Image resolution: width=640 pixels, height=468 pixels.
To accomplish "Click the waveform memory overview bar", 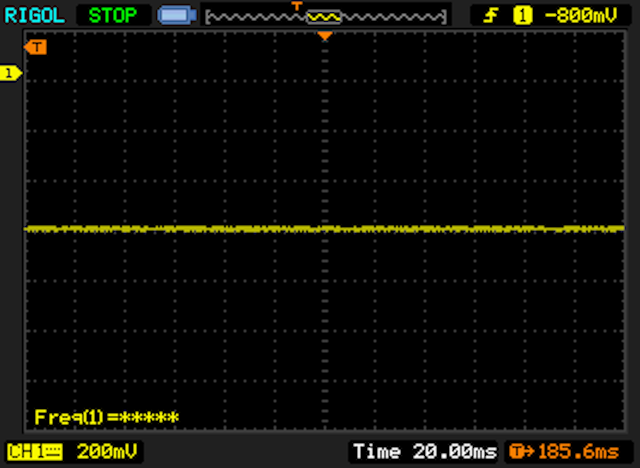I will click(326, 17).
